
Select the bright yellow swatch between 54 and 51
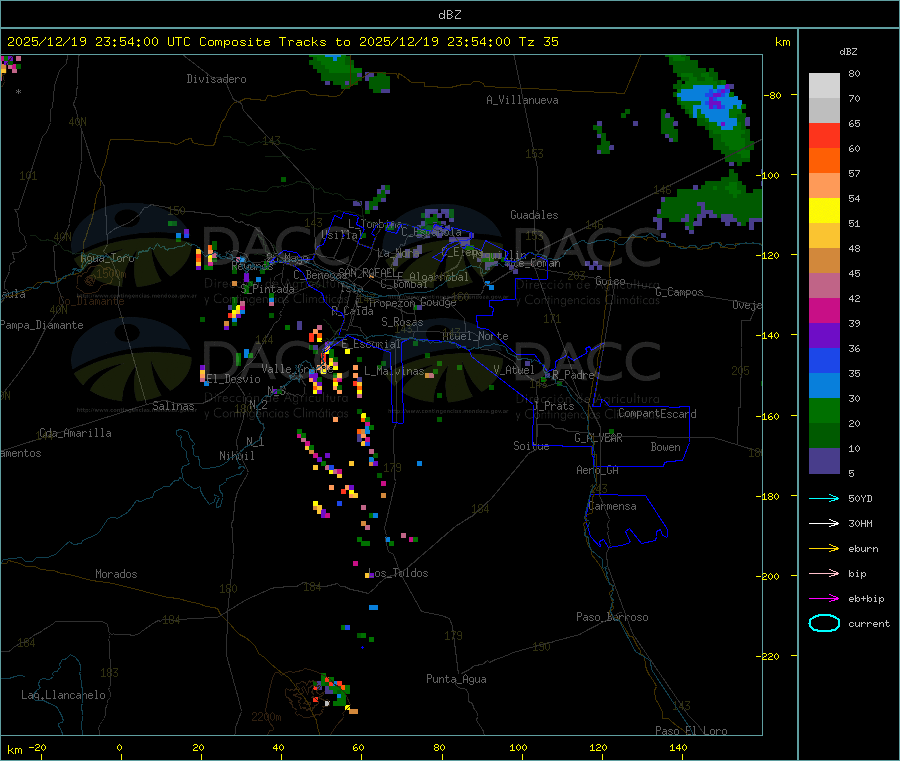click(x=824, y=211)
